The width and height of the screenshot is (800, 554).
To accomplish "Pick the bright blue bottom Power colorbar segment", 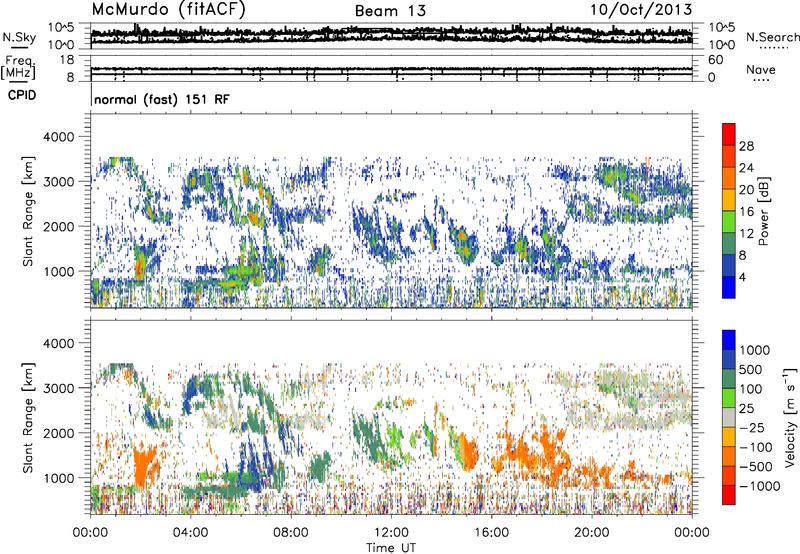I will pyautogui.click(x=729, y=287).
